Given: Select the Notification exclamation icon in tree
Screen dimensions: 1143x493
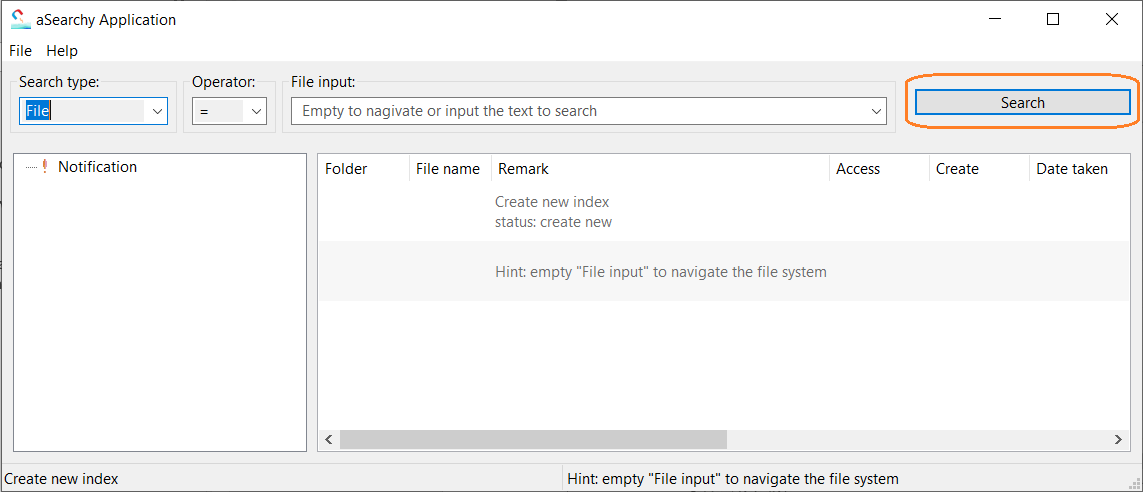Looking at the screenshot, I should pos(44,167).
